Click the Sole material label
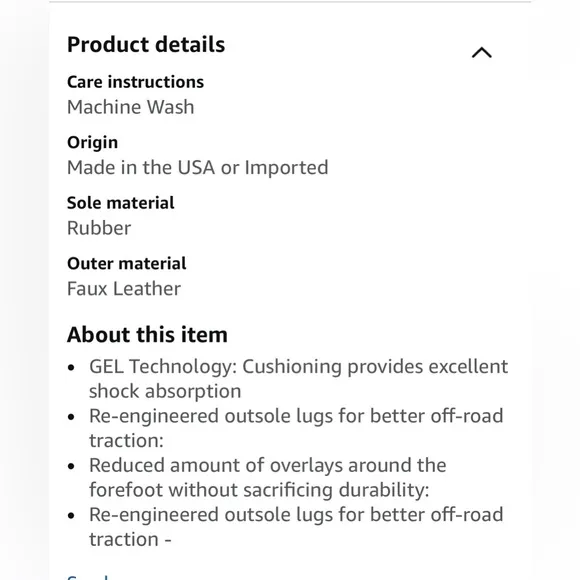 [121, 203]
